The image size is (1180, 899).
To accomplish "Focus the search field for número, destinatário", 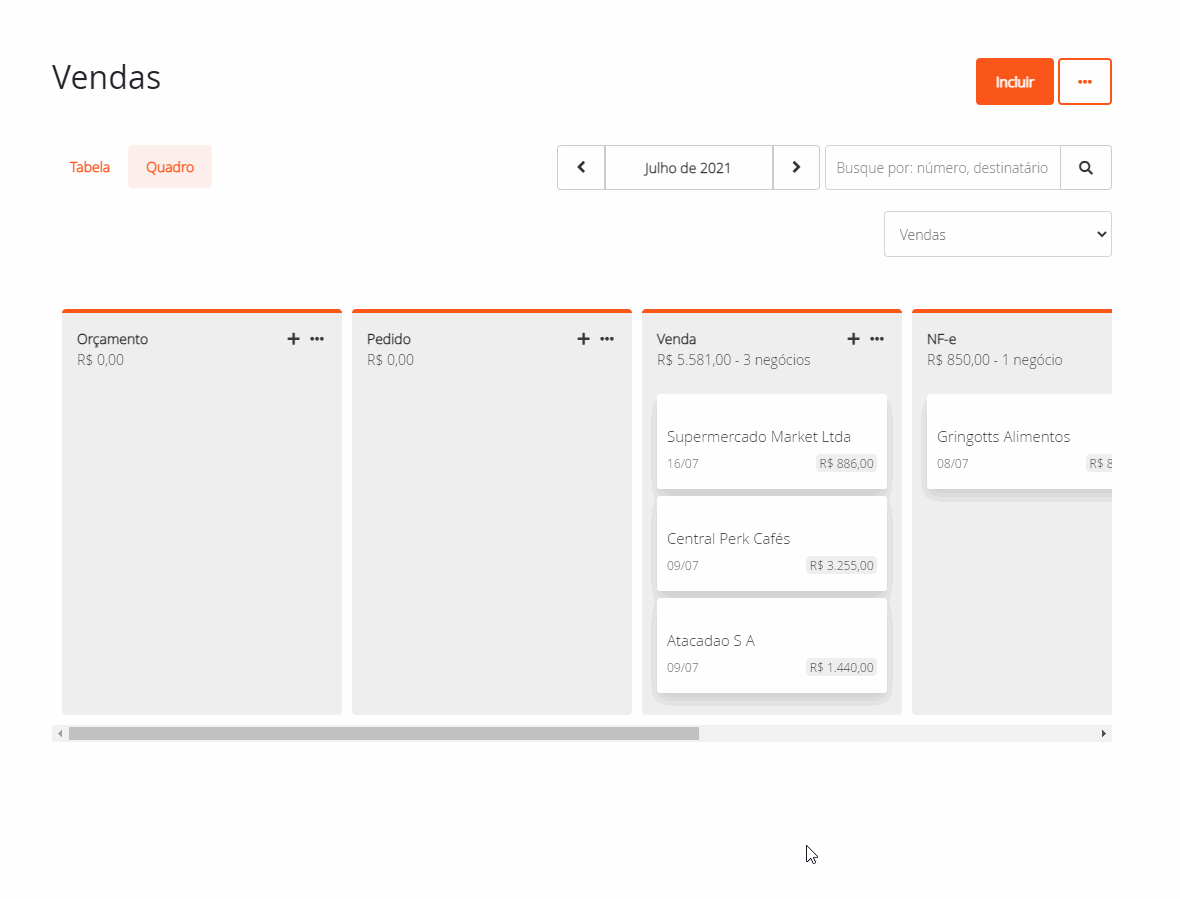I will click(943, 167).
